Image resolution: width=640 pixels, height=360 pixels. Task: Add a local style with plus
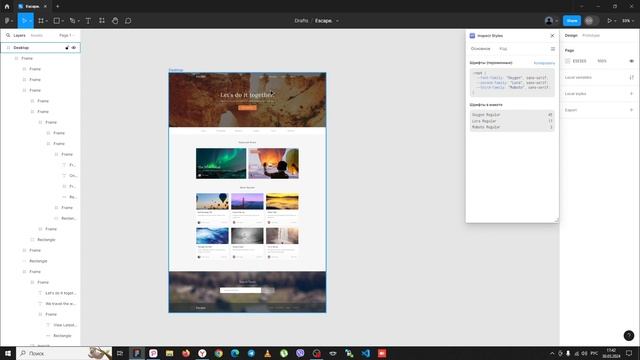click(x=631, y=93)
